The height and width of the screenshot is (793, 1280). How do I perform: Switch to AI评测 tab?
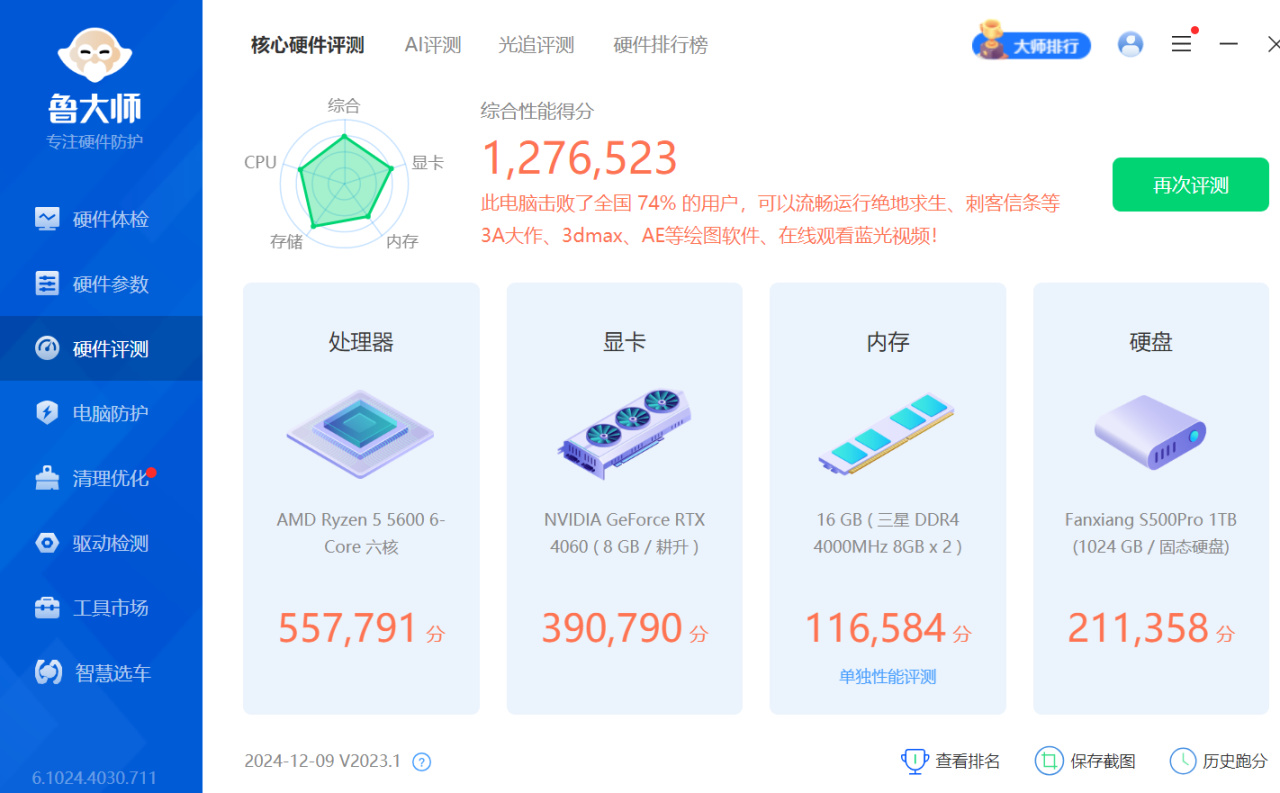click(433, 45)
